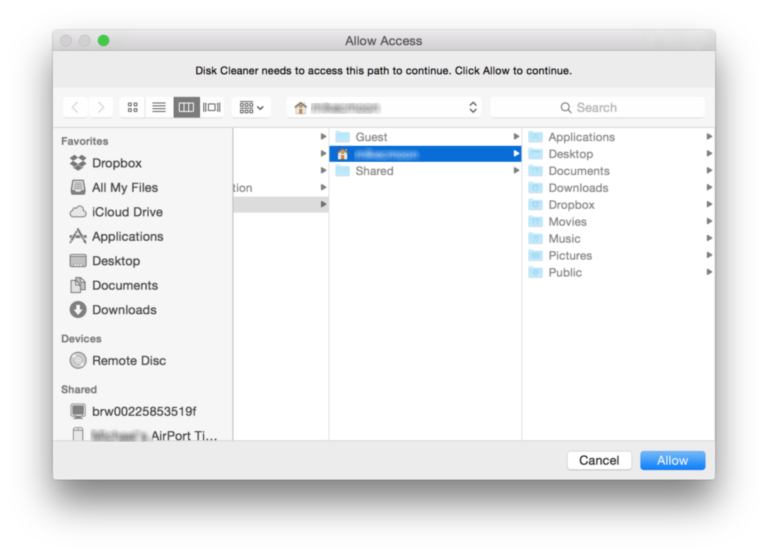Image resolution: width=768 pixels, height=555 pixels.
Task: Switch to column view
Action: pyautogui.click(x=186, y=107)
